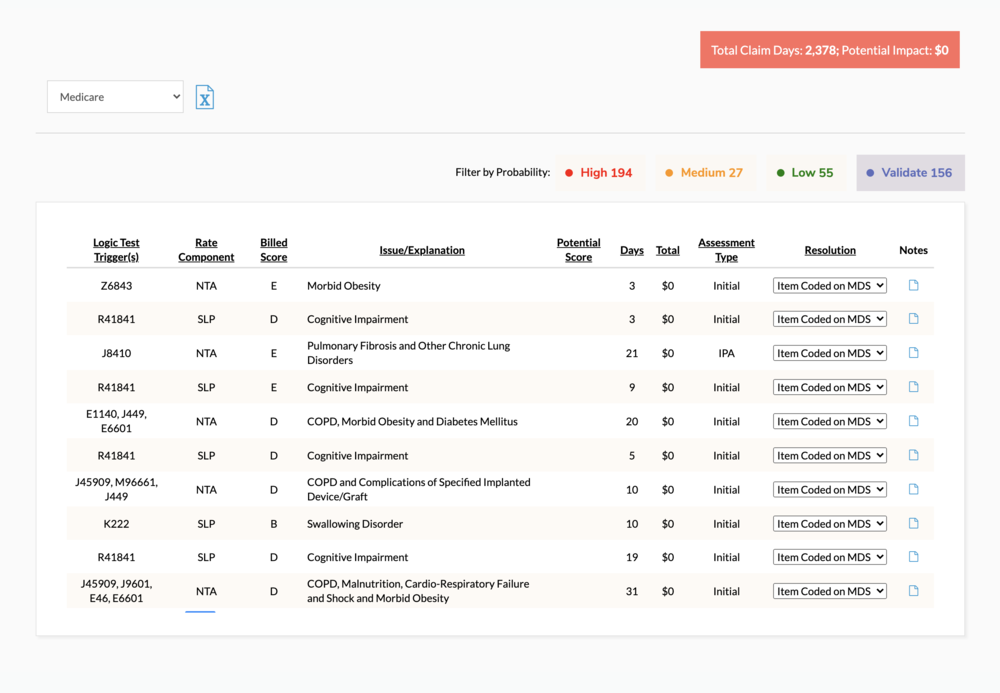
Task: Sort by Logic Test Trigger(s) column
Action: pos(116,250)
